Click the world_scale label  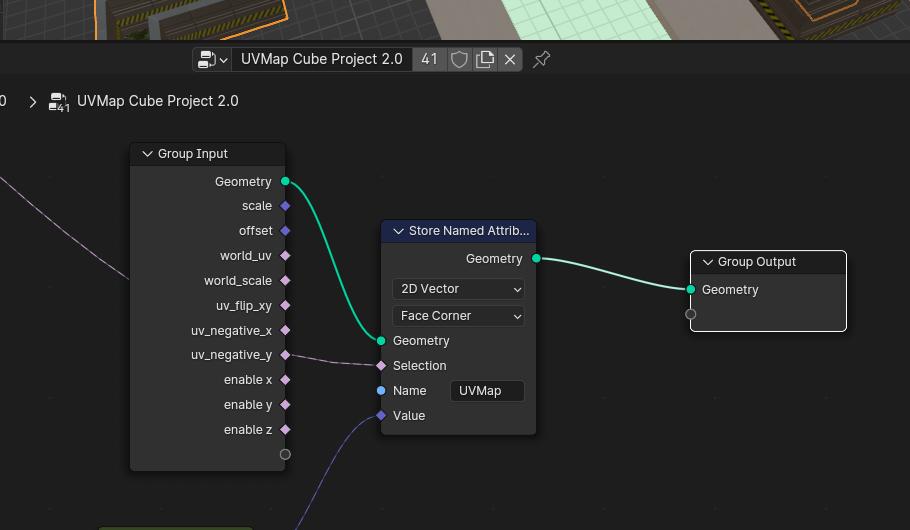pos(238,281)
